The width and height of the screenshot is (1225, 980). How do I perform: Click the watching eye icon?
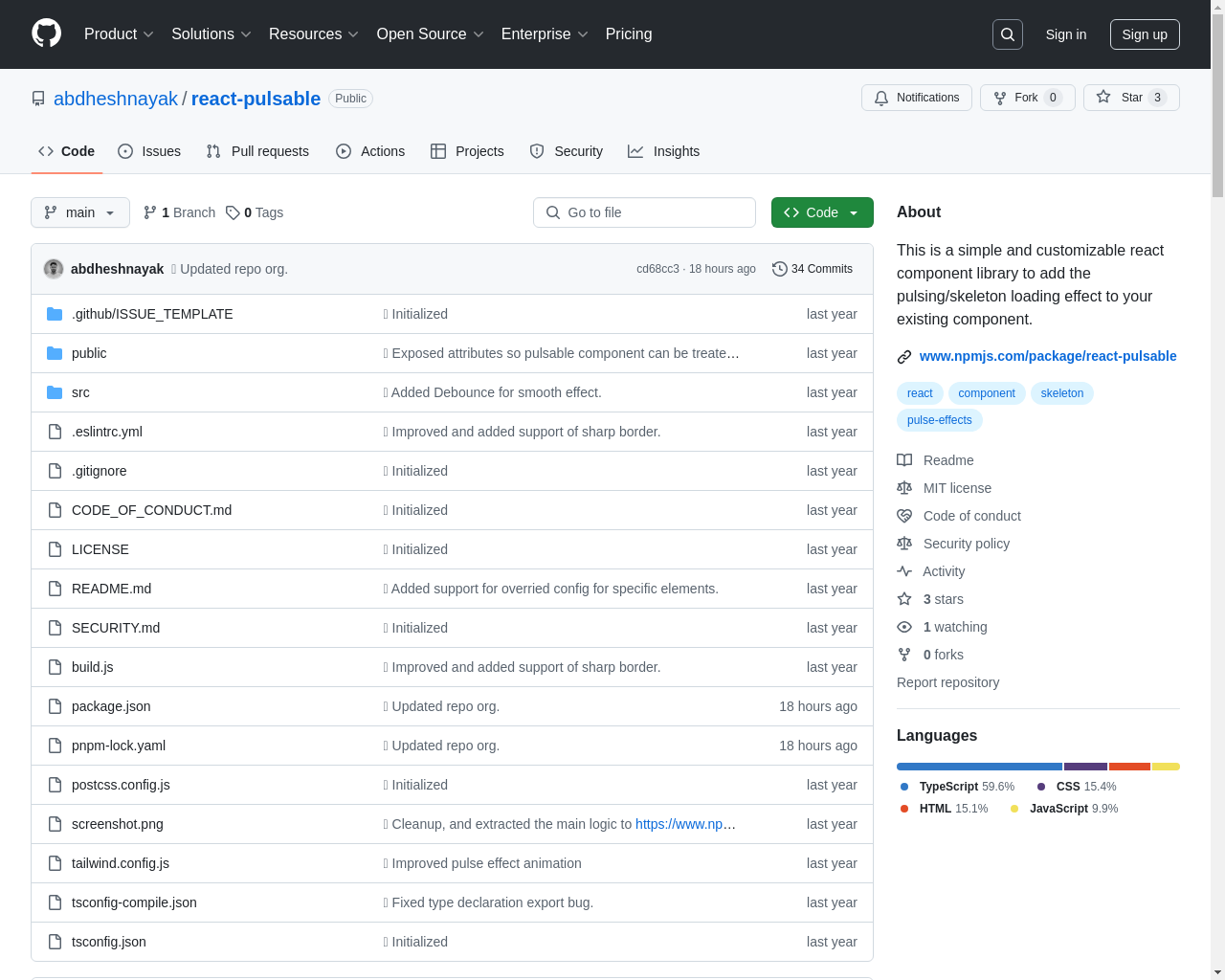pyautogui.click(x=904, y=627)
